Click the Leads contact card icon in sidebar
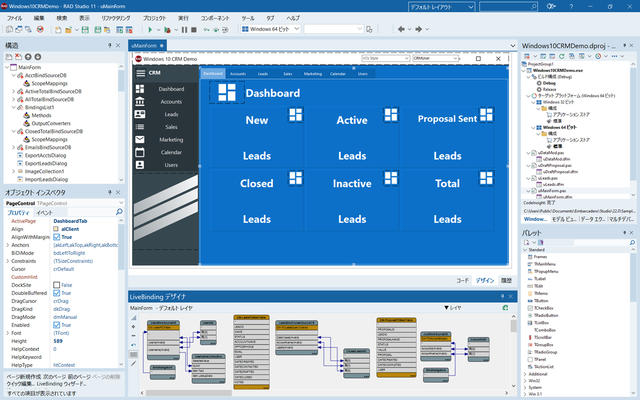The image size is (640, 400). click(x=140, y=114)
